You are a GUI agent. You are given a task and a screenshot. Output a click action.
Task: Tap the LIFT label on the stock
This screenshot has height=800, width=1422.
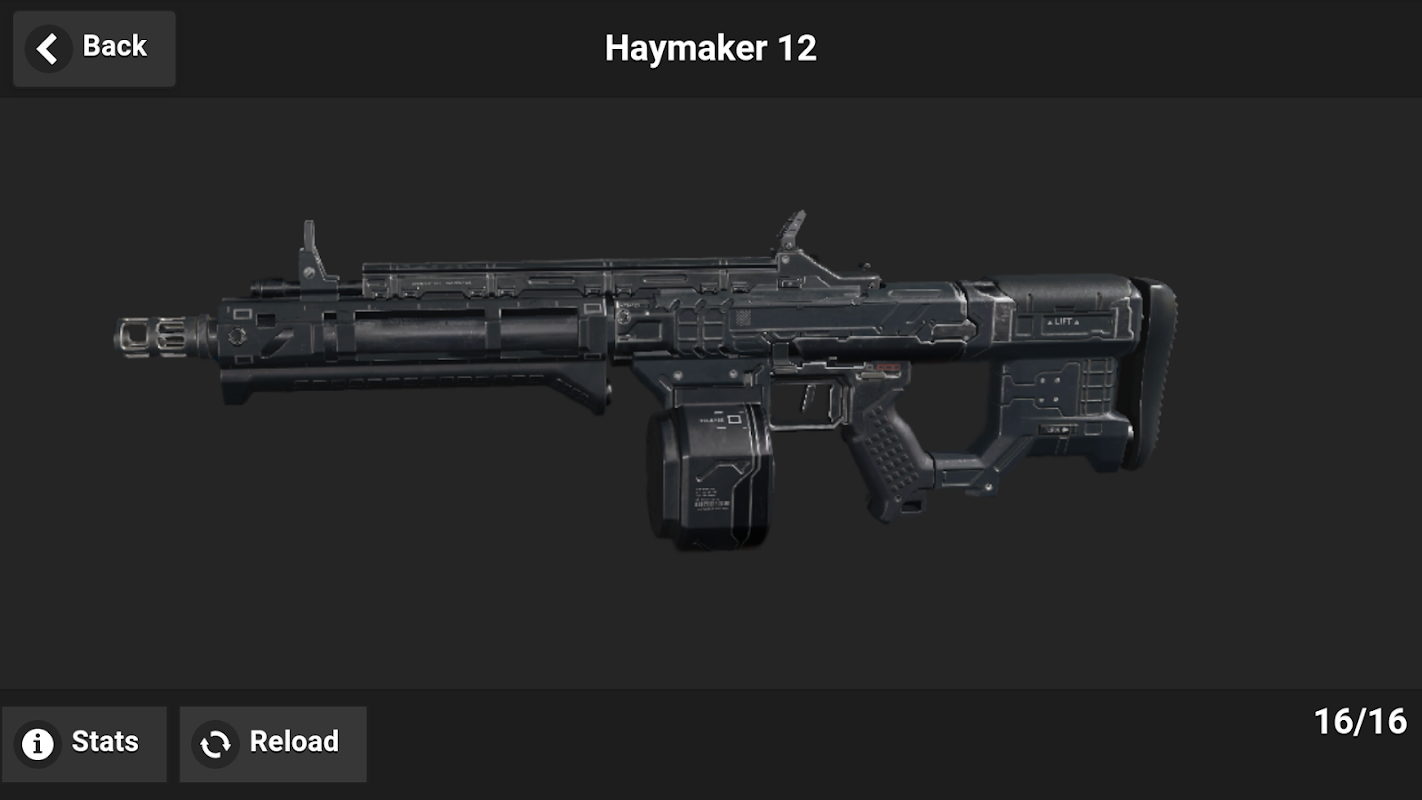[1062, 322]
